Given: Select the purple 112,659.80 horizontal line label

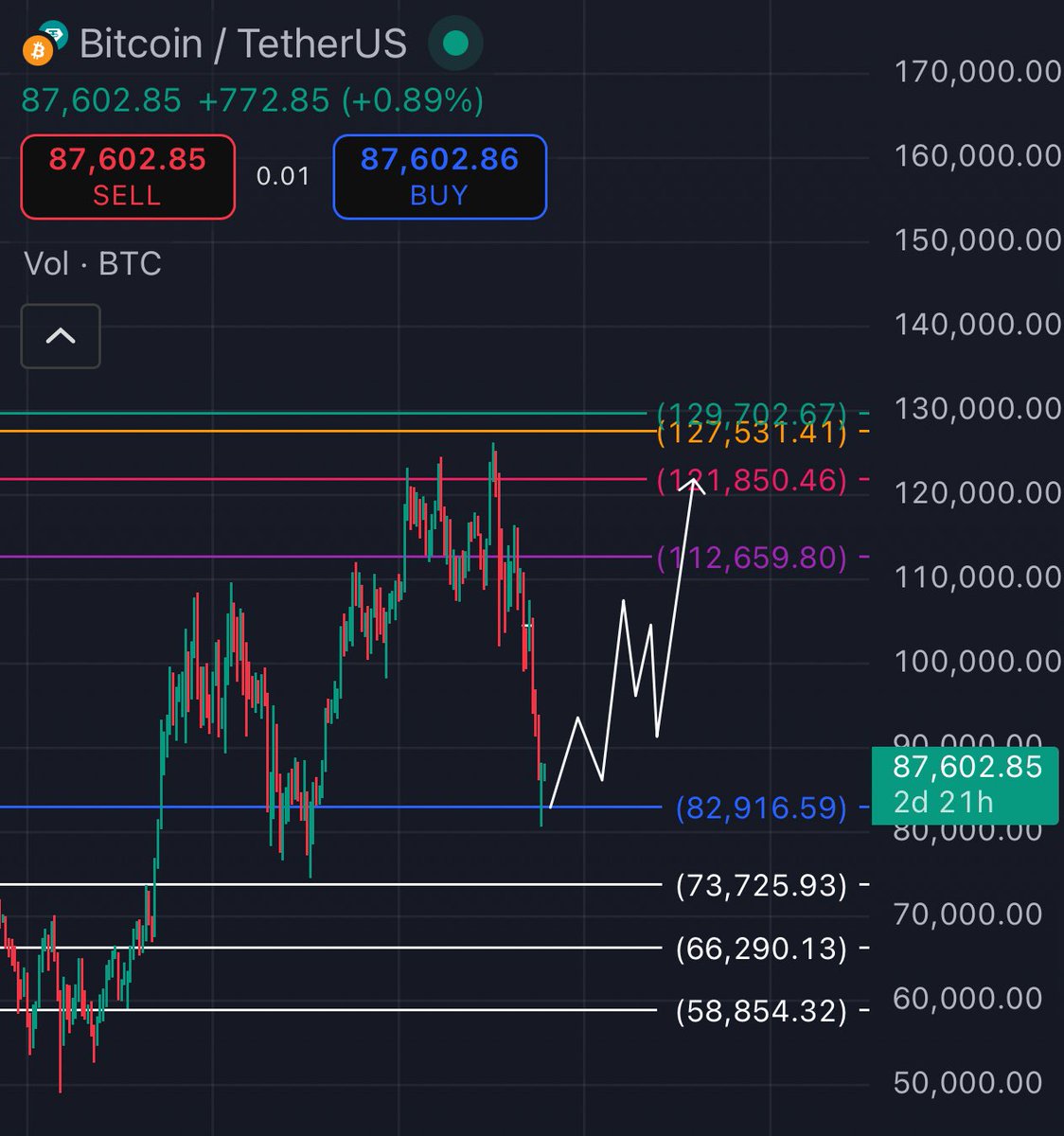Looking at the screenshot, I should [x=752, y=557].
